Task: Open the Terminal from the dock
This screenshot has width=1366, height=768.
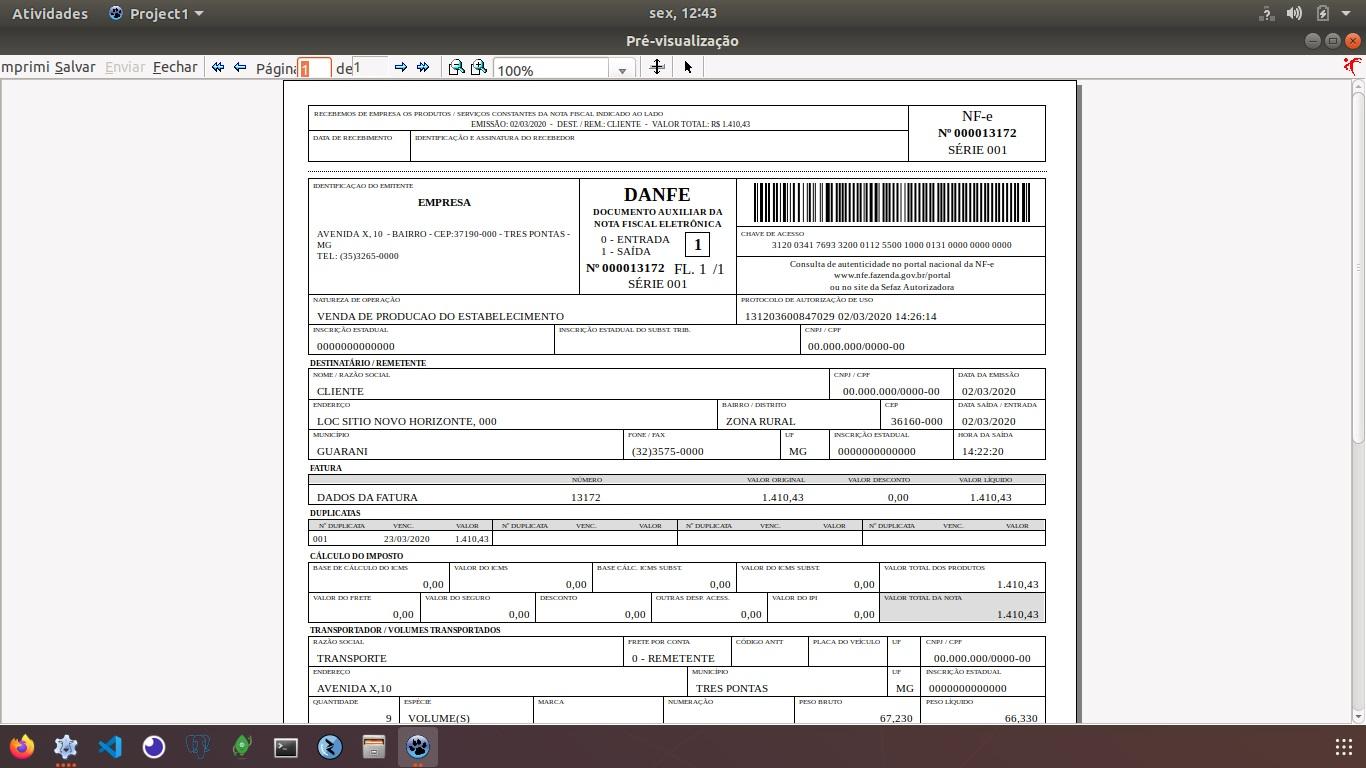Action: tap(286, 747)
